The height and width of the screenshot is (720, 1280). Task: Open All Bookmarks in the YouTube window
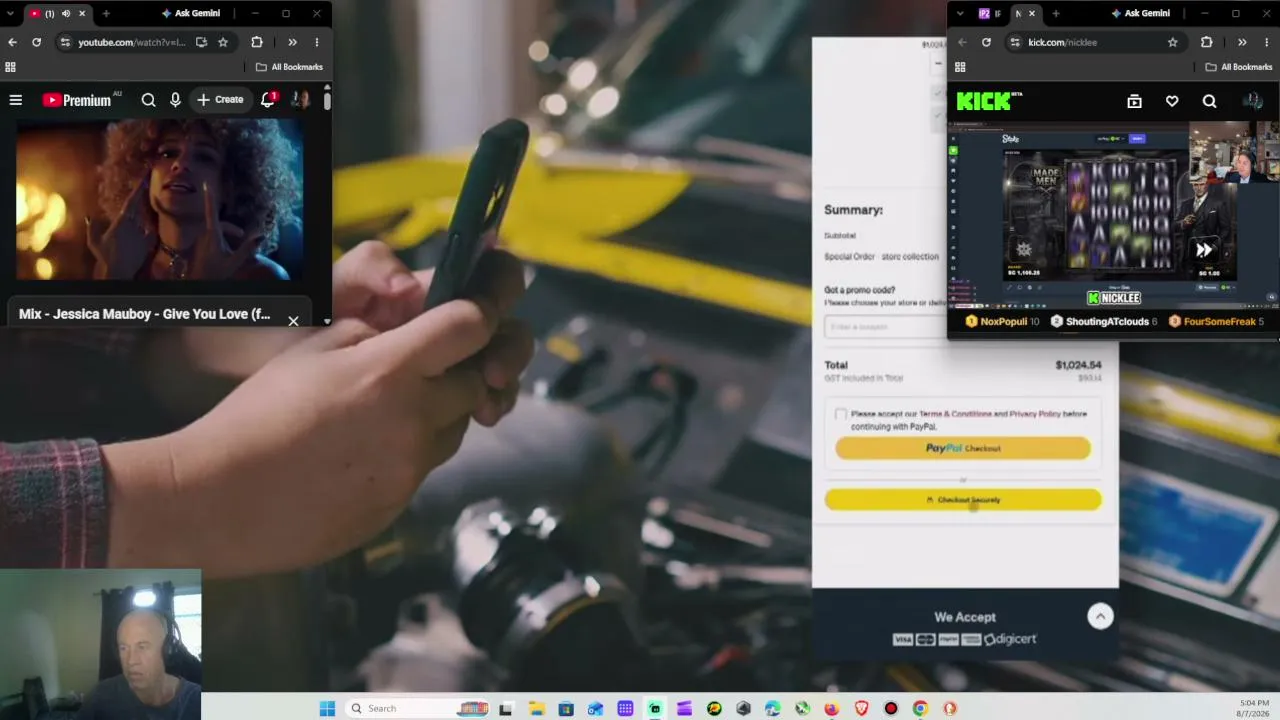pyautogui.click(x=289, y=67)
